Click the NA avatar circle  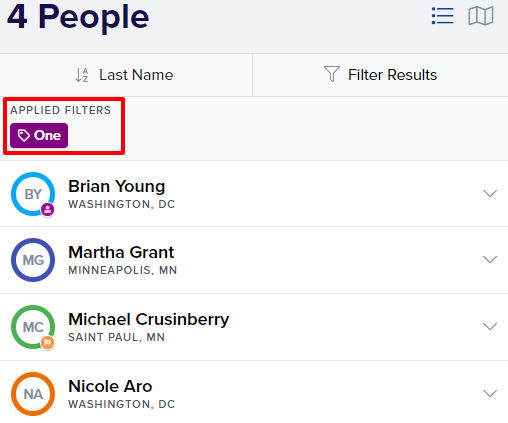(x=33, y=394)
